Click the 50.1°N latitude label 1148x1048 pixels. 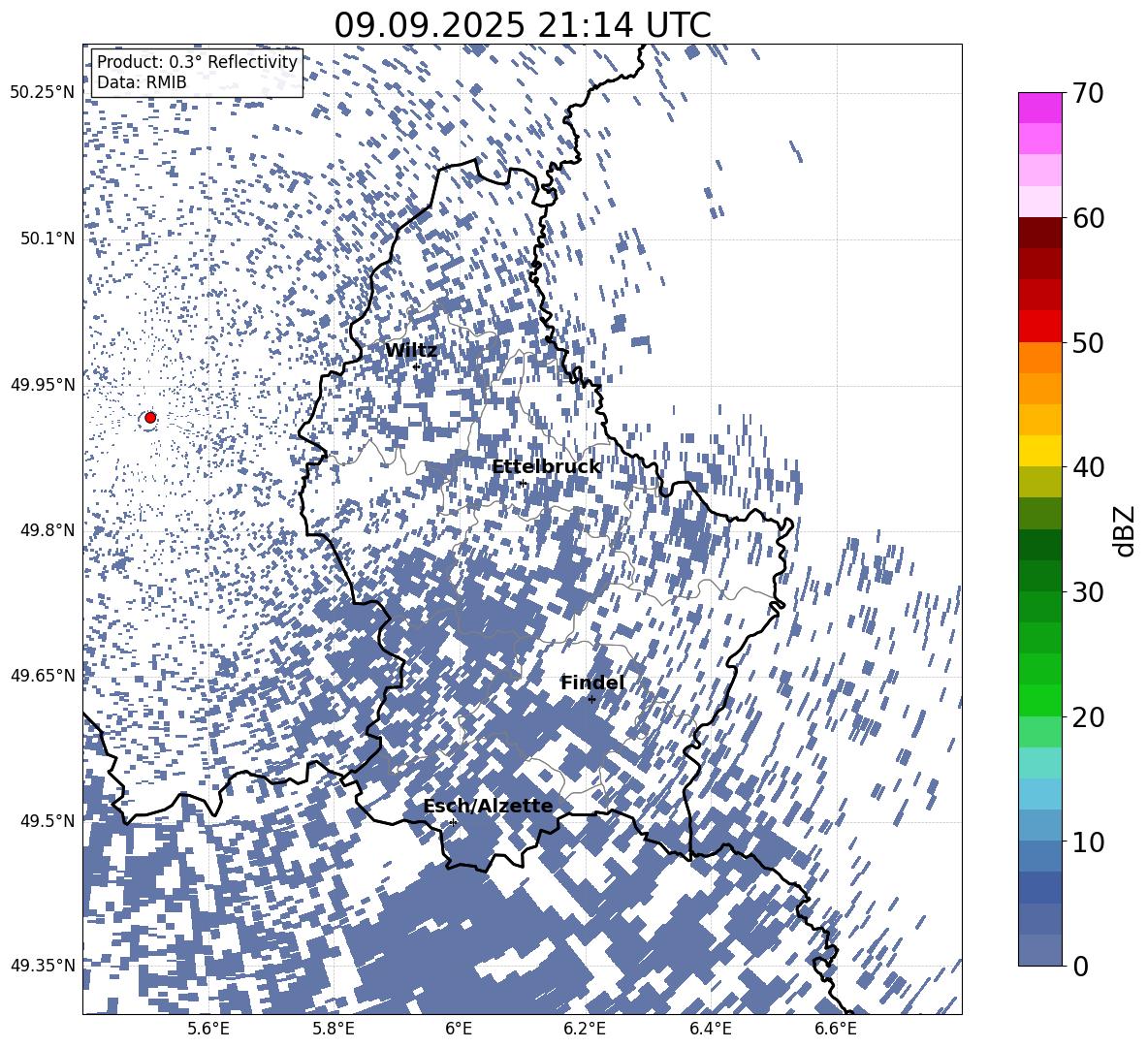click(47, 238)
